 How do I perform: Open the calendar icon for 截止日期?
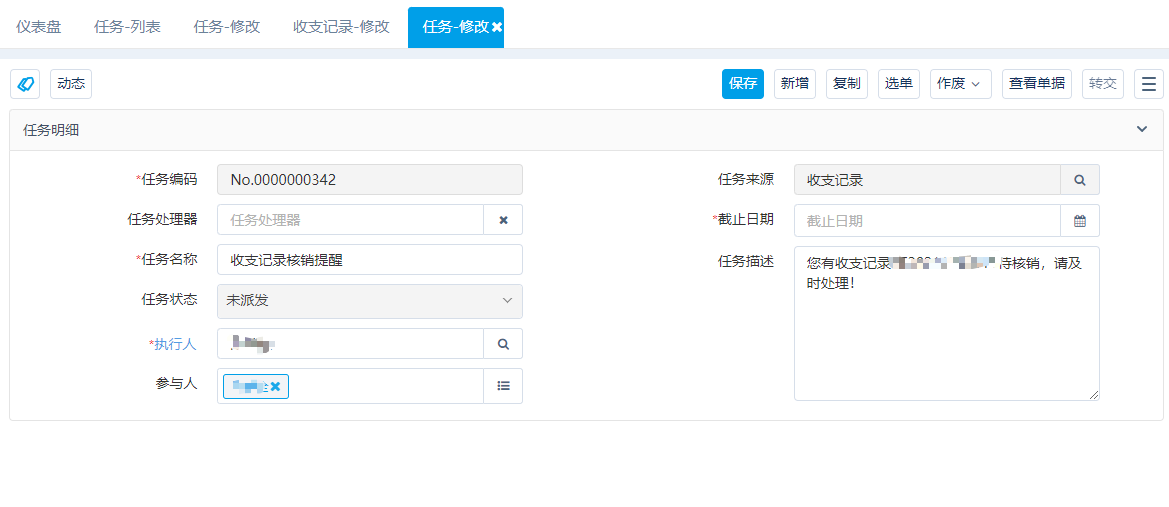(1080, 221)
